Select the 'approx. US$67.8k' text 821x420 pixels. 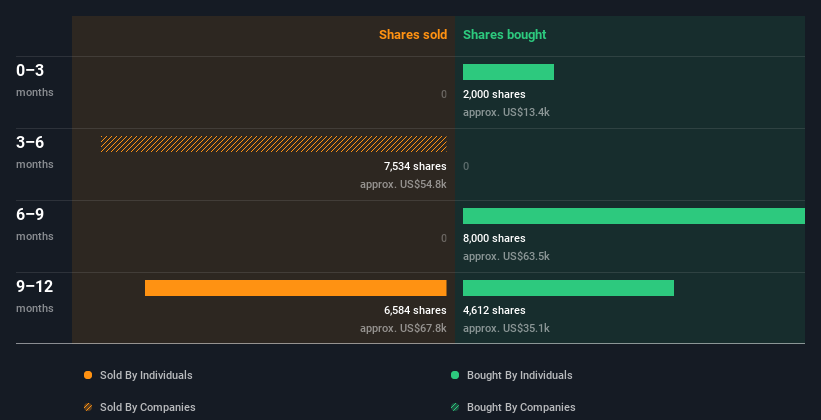click(x=403, y=328)
